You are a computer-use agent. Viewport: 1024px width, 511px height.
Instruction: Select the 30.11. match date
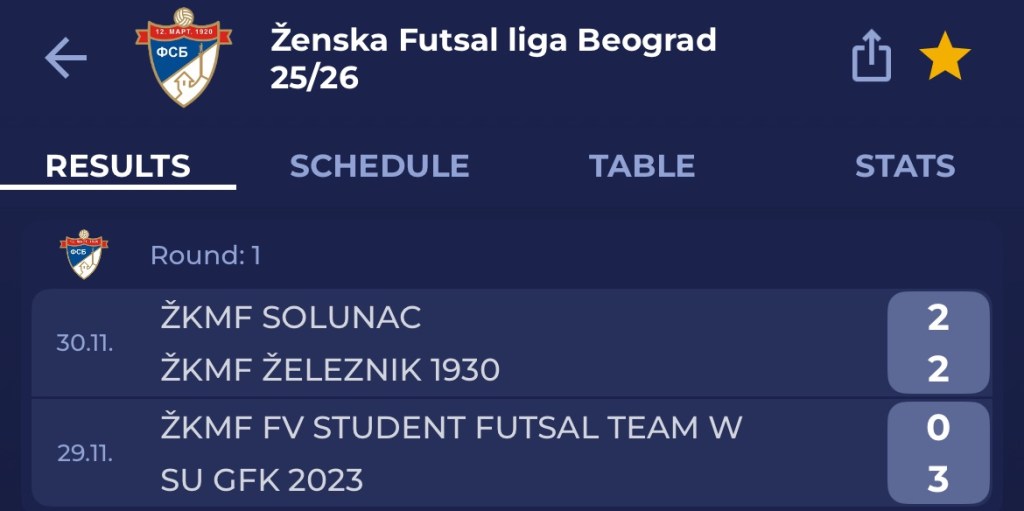[x=85, y=344]
